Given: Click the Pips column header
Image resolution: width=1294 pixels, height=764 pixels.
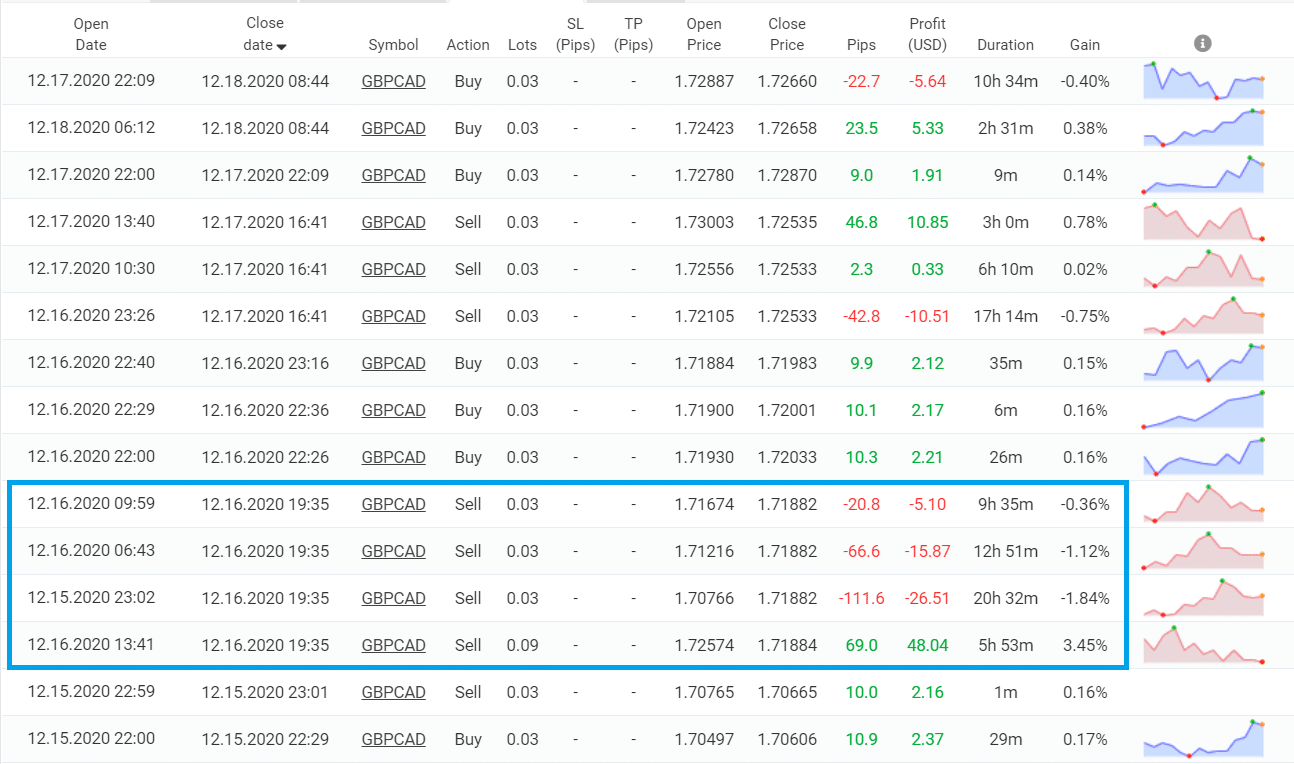Looking at the screenshot, I should 861,45.
